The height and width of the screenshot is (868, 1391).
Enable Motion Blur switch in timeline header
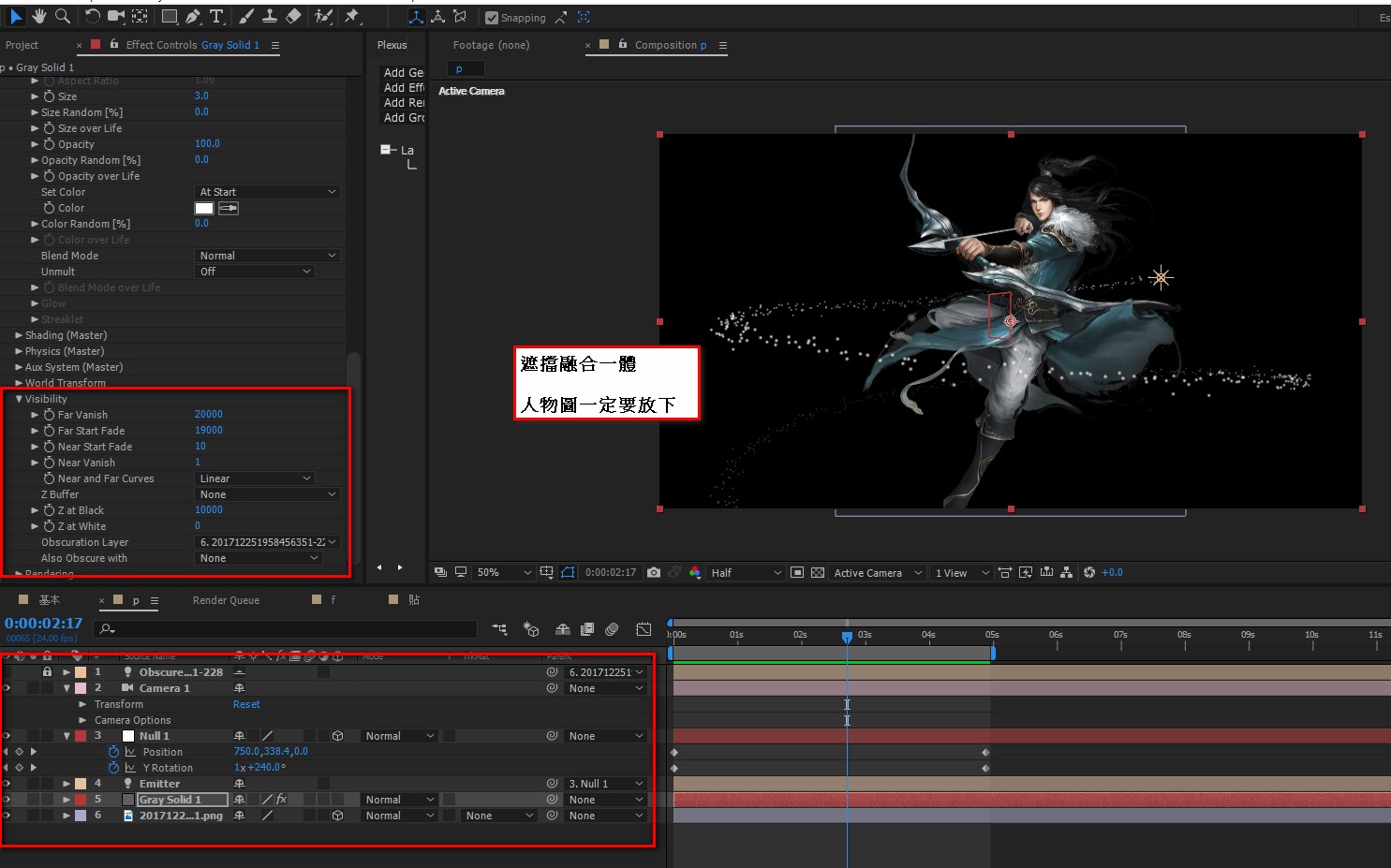[x=612, y=629]
